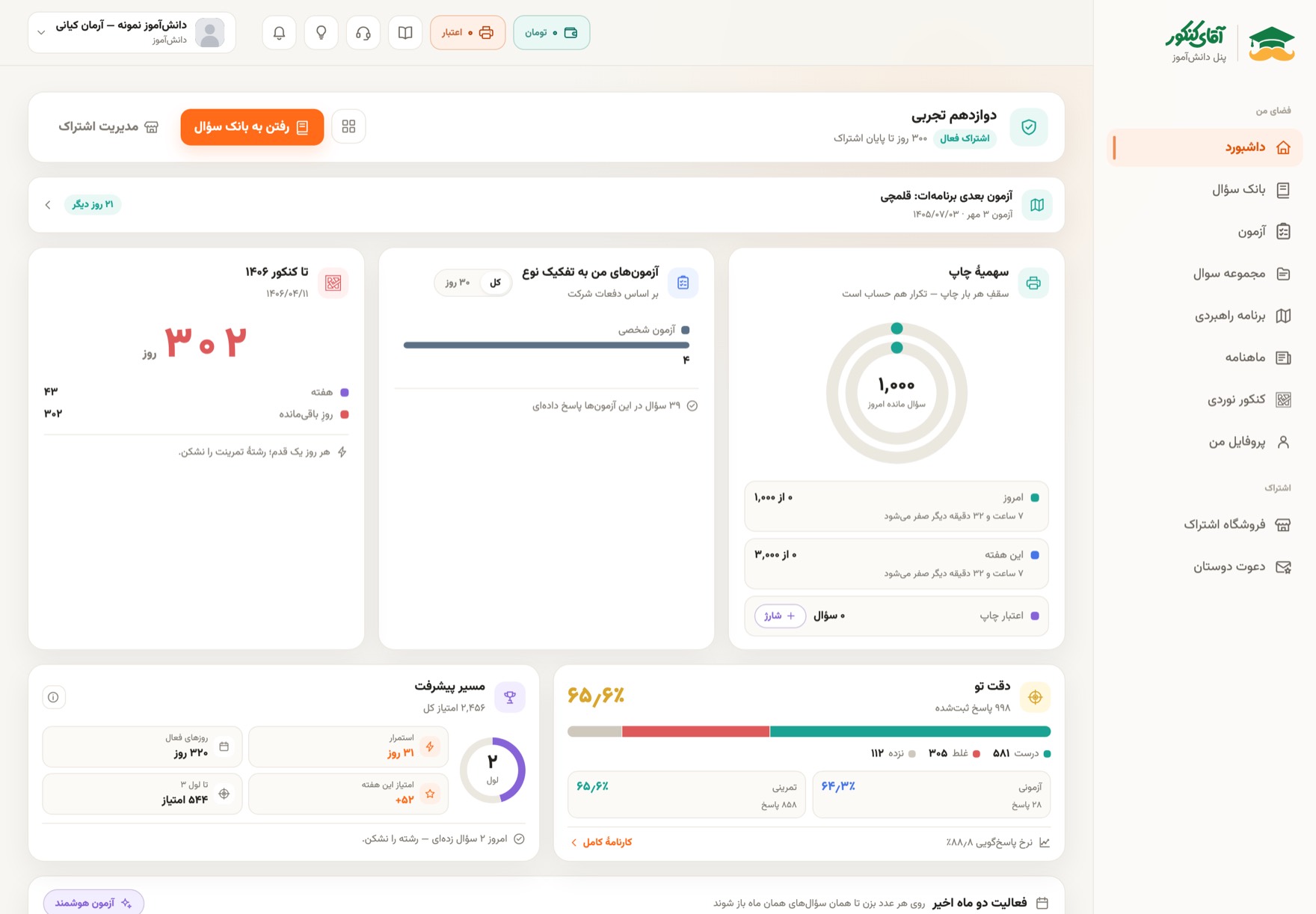The image size is (1316, 914).
Task: Click the امروز print quota row
Action: click(897, 506)
